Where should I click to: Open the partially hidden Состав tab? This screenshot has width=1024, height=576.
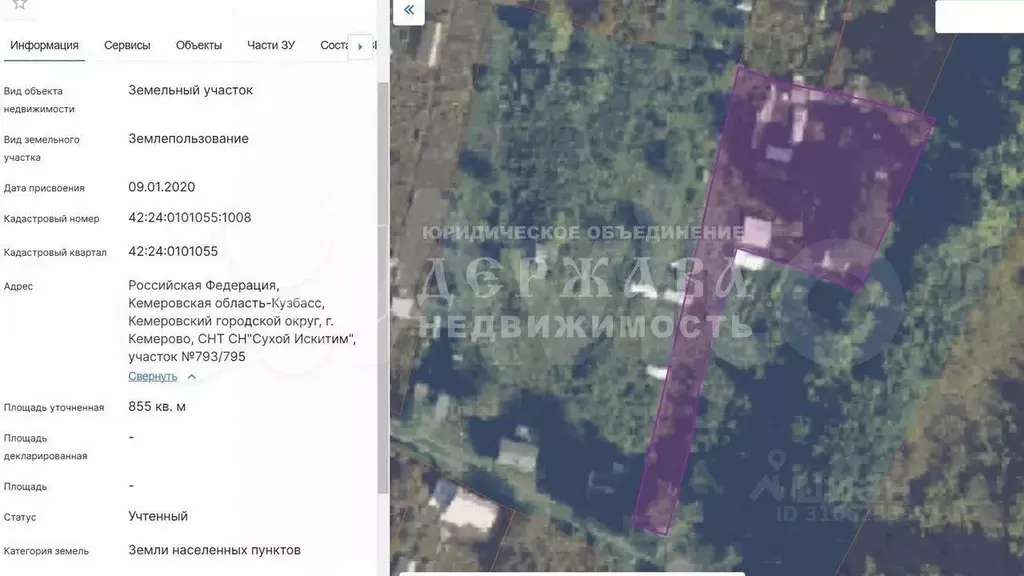[x=334, y=45]
